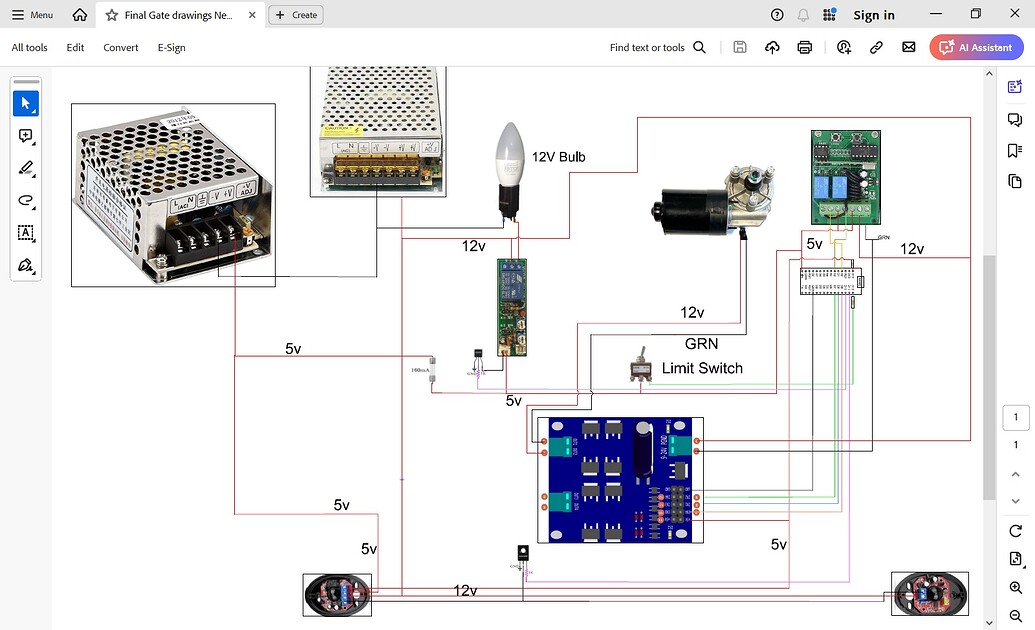Select the Add text tool
Image resolution: width=1035 pixels, height=630 pixels.
point(25,233)
